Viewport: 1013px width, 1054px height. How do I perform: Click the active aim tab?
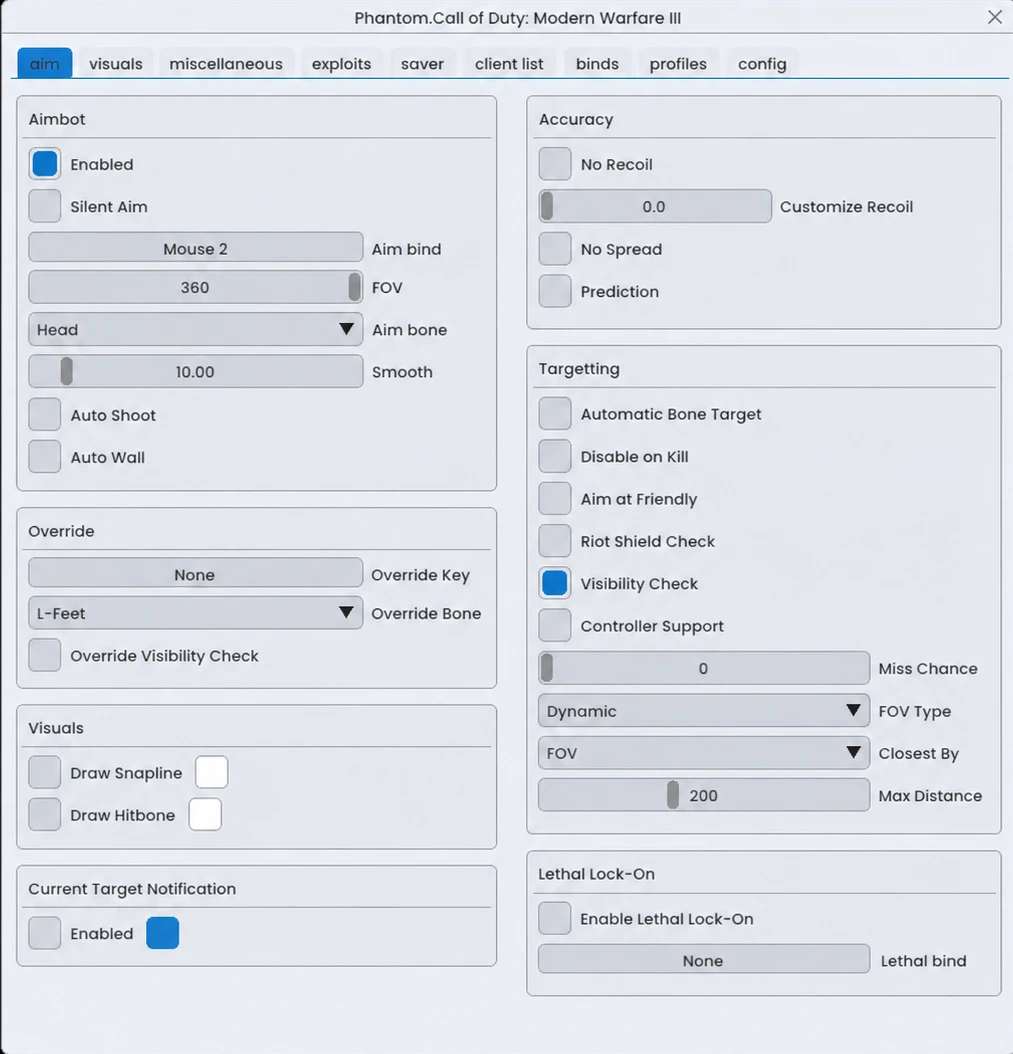(44, 64)
